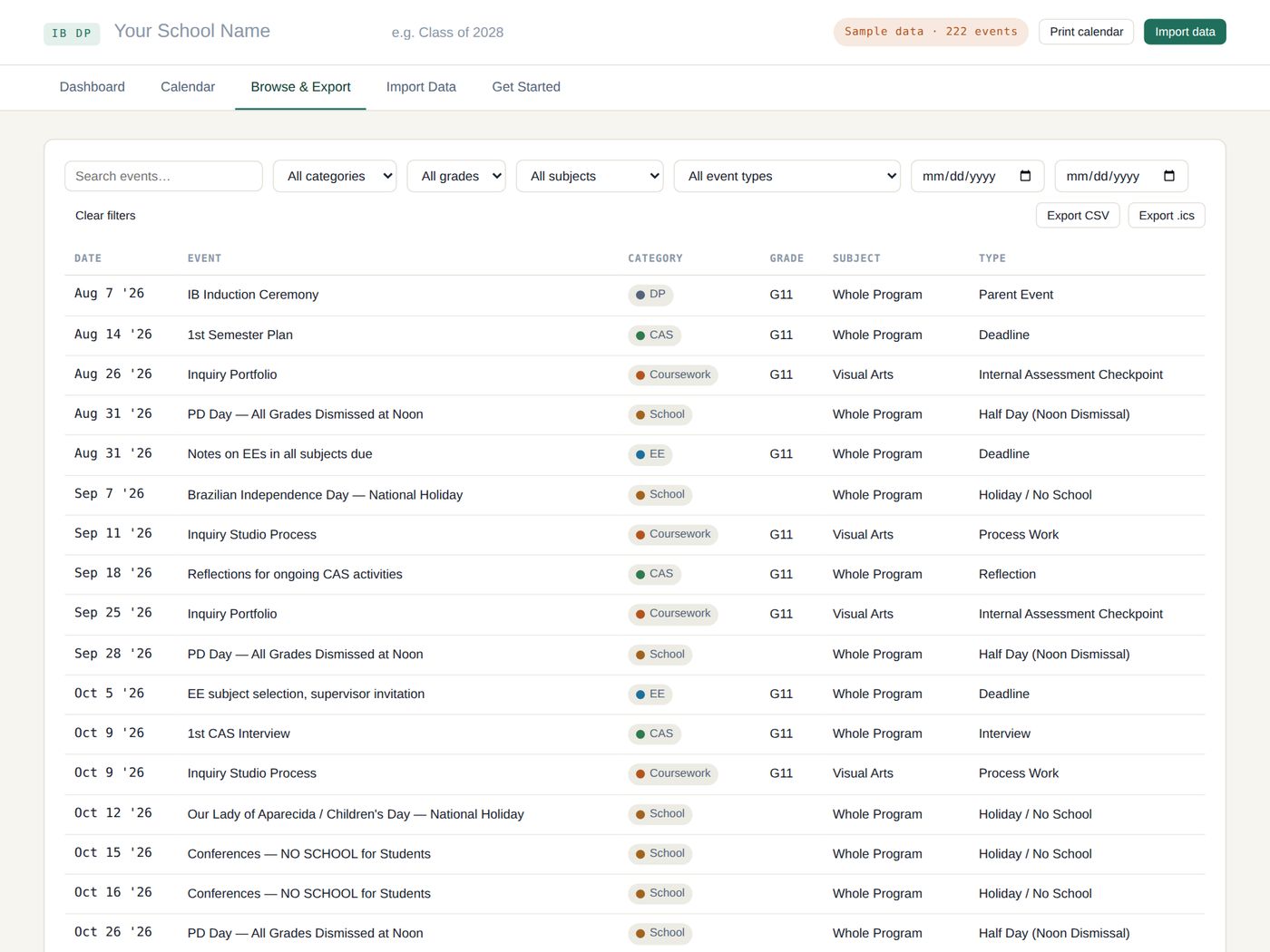Switch to the Dashboard tab

pyautogui.click(x=93, y=87)
